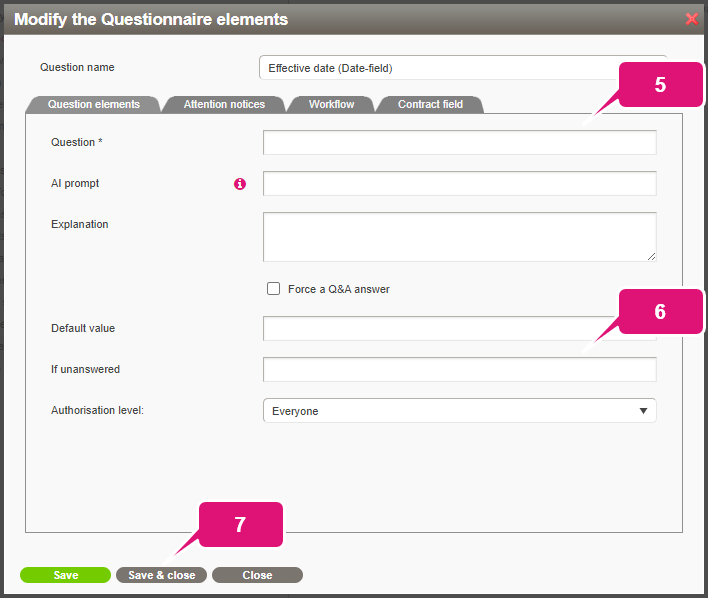Open the Attention notices tab
708x598 pixels.
pyautogui.click(x=224, y=104)
